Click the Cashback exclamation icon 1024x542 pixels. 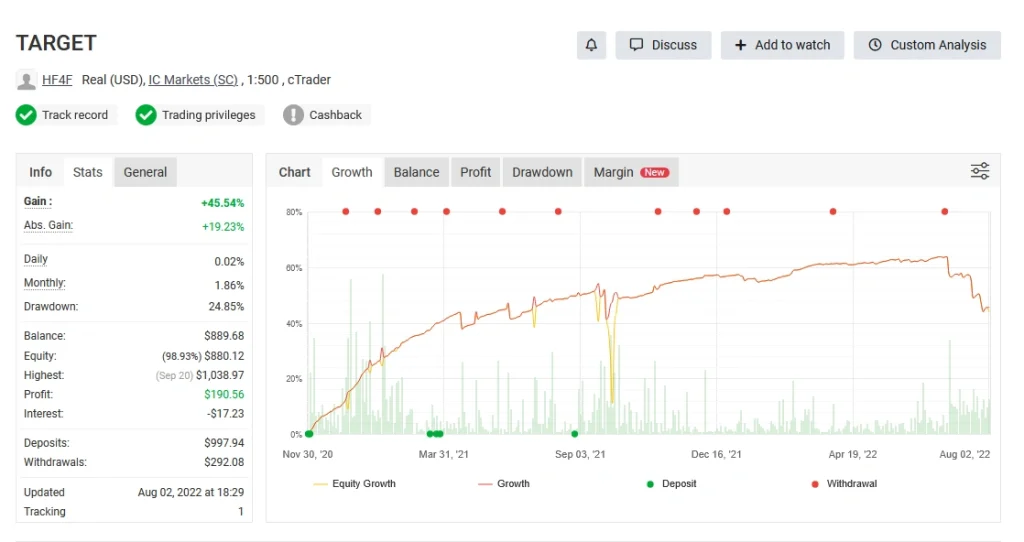[293, 115]
